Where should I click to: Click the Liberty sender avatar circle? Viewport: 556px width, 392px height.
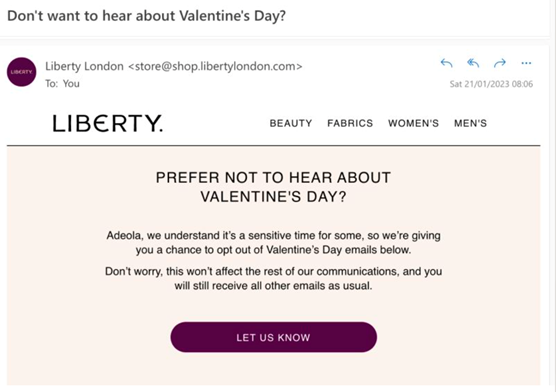(22, 72)
